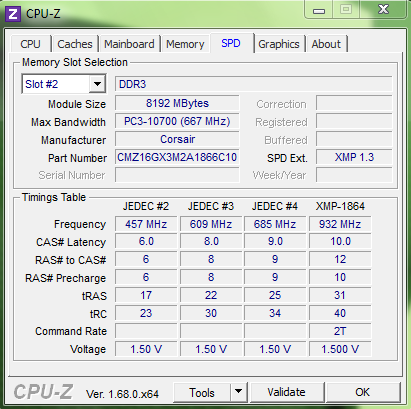Select the SPD tab

[x=231, y=43]
